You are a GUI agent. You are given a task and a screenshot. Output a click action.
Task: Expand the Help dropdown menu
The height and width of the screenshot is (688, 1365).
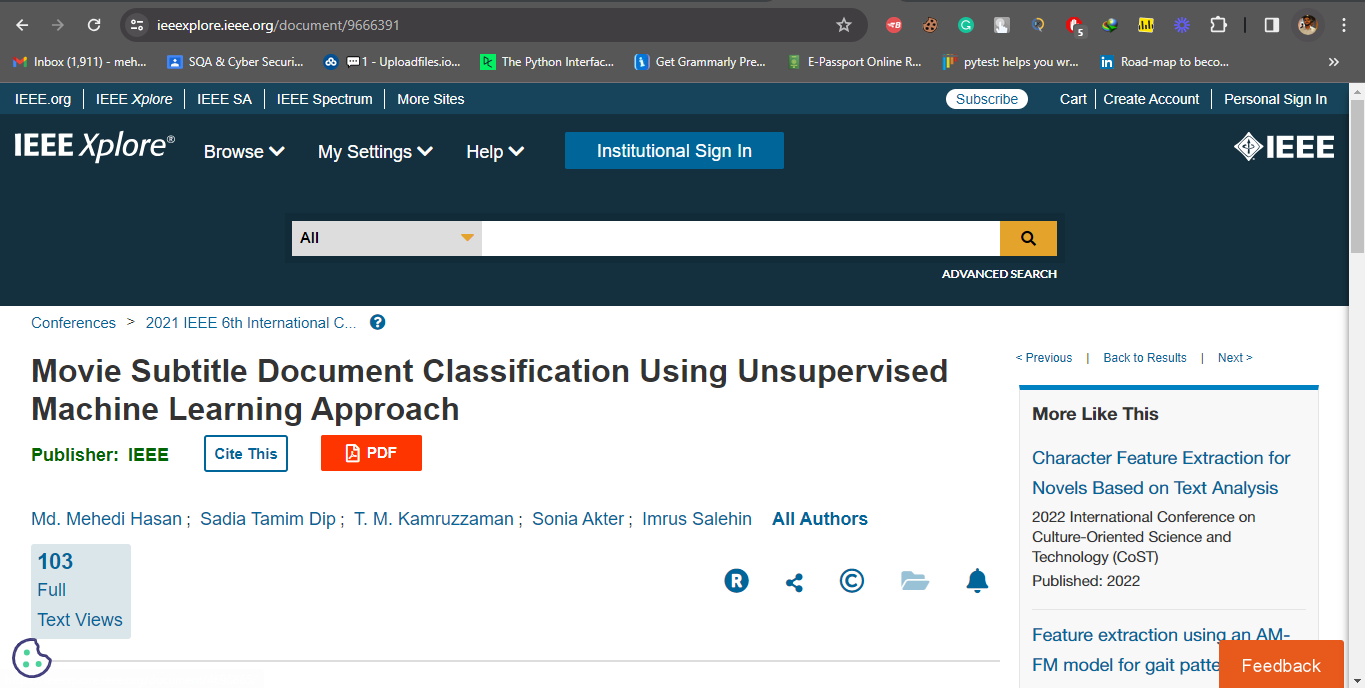(495, 152)
